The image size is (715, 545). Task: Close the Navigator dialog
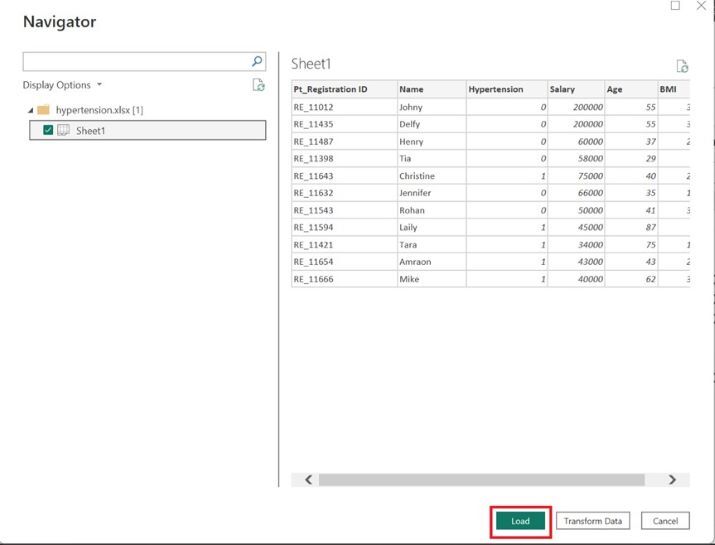pos(701,5)
